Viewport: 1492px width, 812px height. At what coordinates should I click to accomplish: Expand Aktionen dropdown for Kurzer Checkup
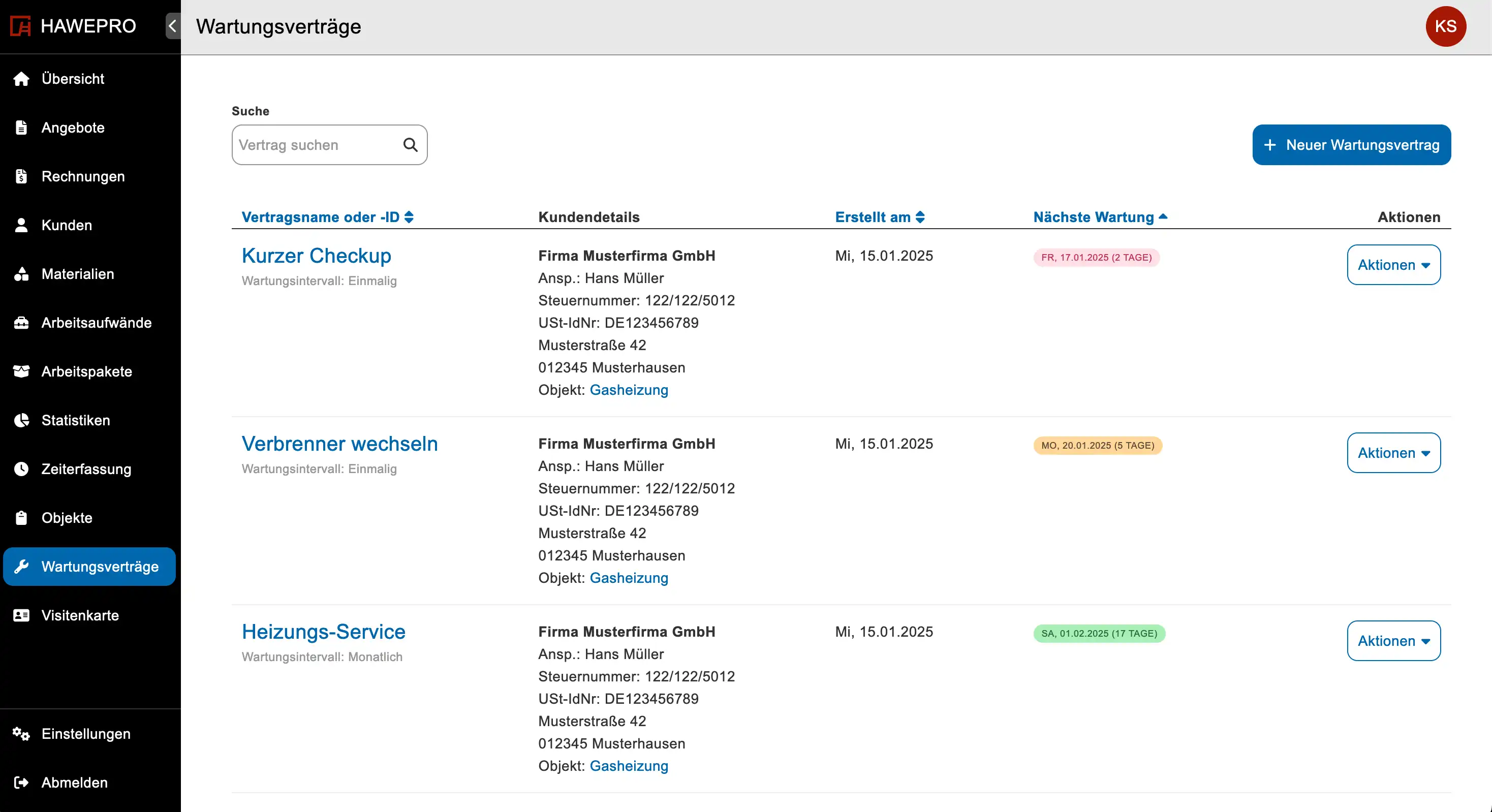(x=1393, y=265)
